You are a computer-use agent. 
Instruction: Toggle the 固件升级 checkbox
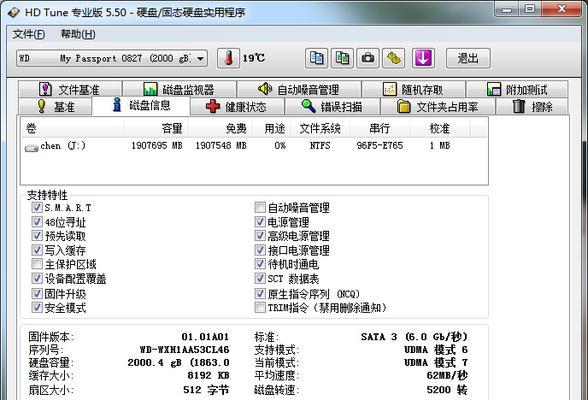pos(37,294)
